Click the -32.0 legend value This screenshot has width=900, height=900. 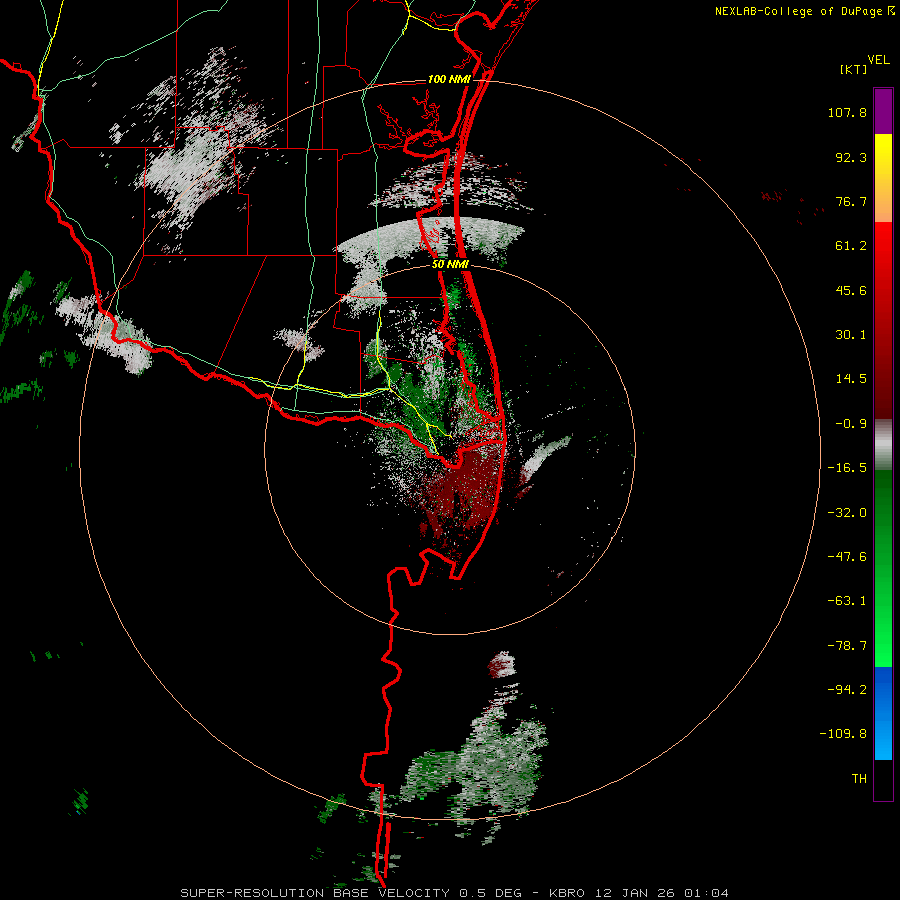pyautogui.click(x=847, y=513)
